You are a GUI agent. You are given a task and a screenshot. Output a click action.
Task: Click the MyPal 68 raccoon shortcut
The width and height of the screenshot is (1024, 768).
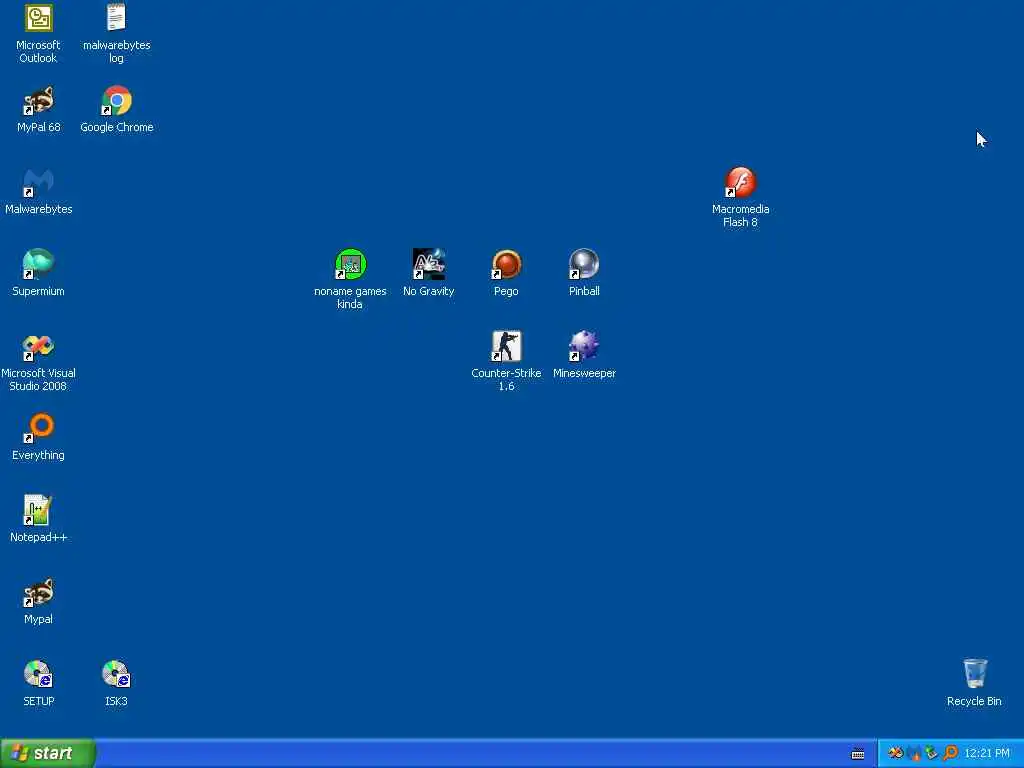(38, 109)
